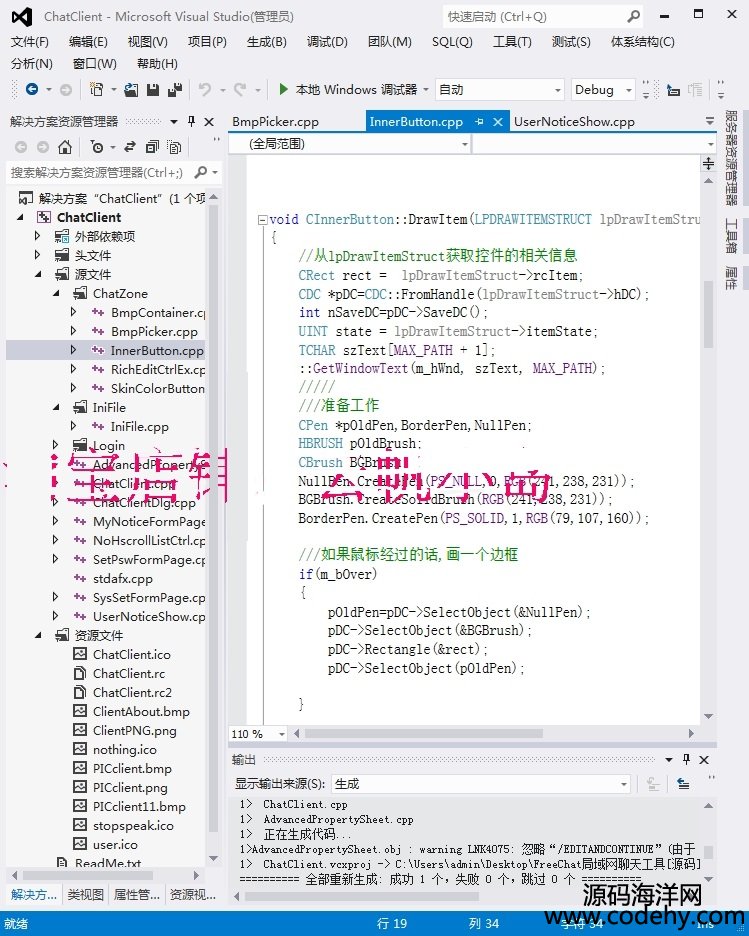Pin the Solution Explorer panel

[191, 121]
